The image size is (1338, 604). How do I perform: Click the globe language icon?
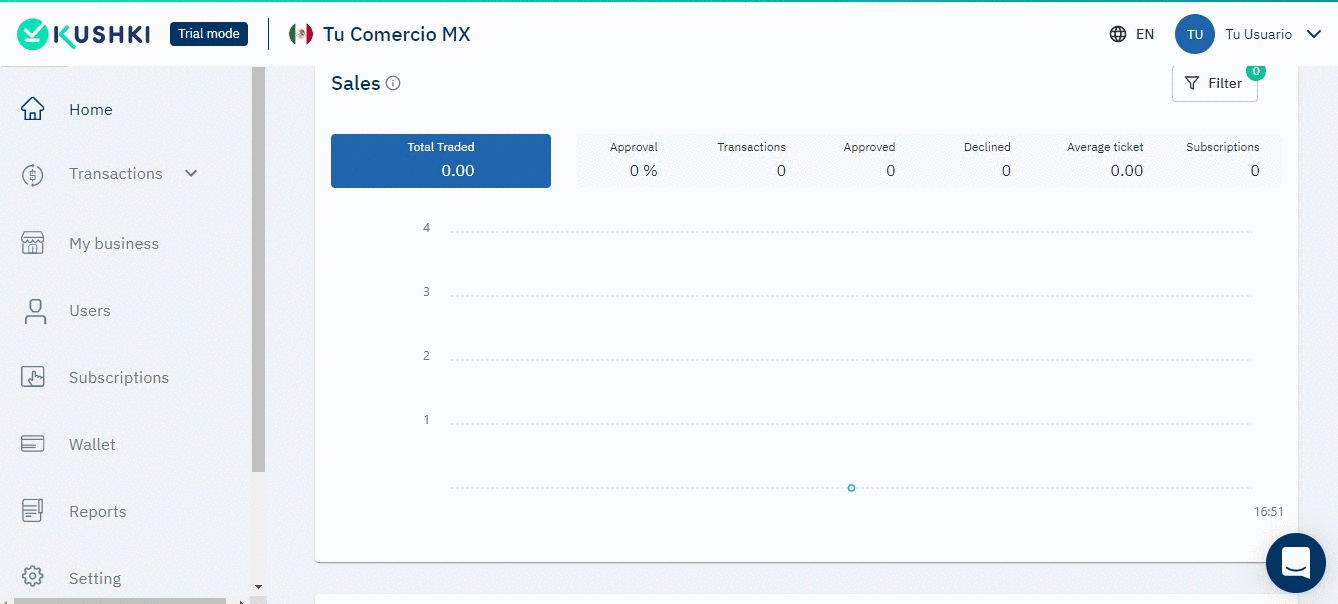point(1118,34)
